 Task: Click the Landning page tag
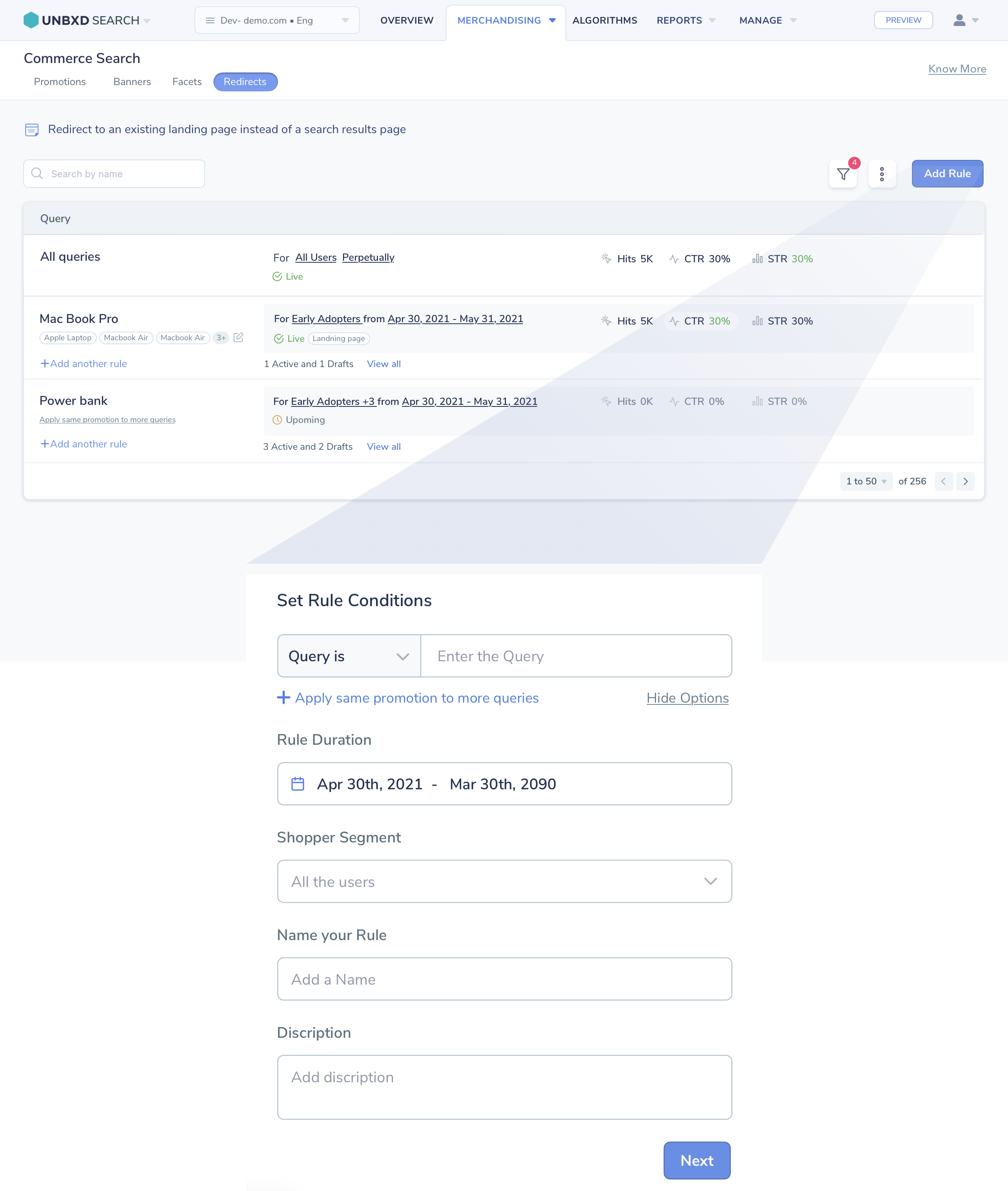339,338
